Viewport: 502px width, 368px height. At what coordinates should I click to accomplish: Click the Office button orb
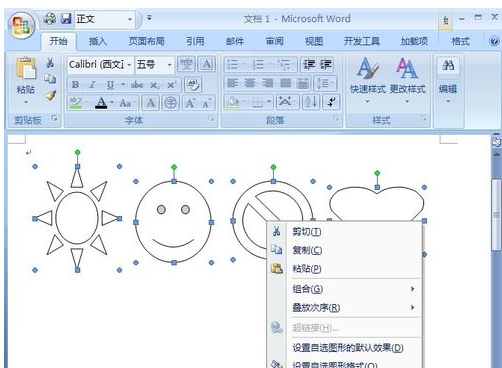pyautogui.click(x=22, y=26)
